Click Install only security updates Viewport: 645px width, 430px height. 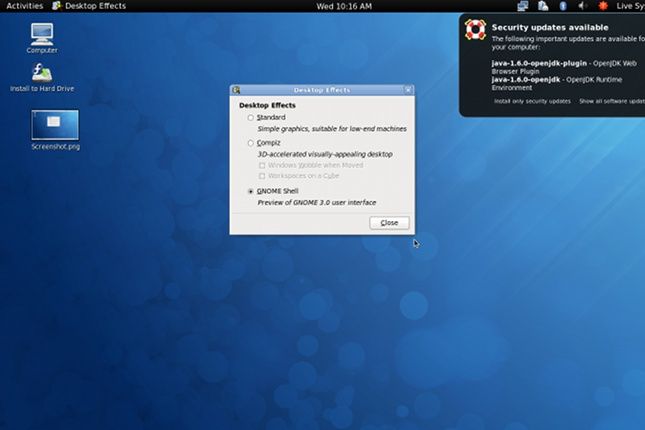tap(532, 101)
